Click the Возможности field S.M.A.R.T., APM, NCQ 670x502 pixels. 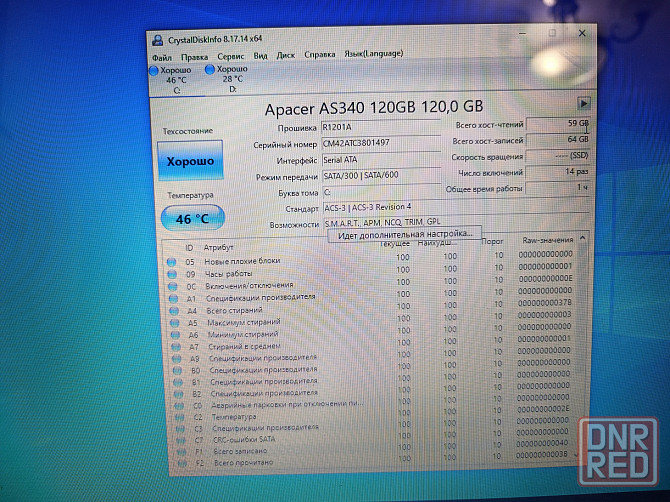click(x=455, y=222)
